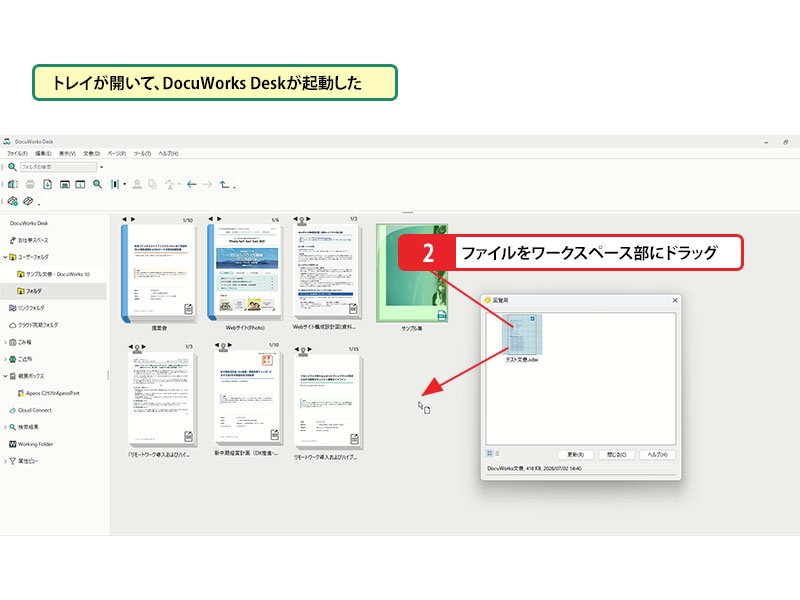Click the document import down-arrow icon
800x600 pixels.
(x=47, y=184)
